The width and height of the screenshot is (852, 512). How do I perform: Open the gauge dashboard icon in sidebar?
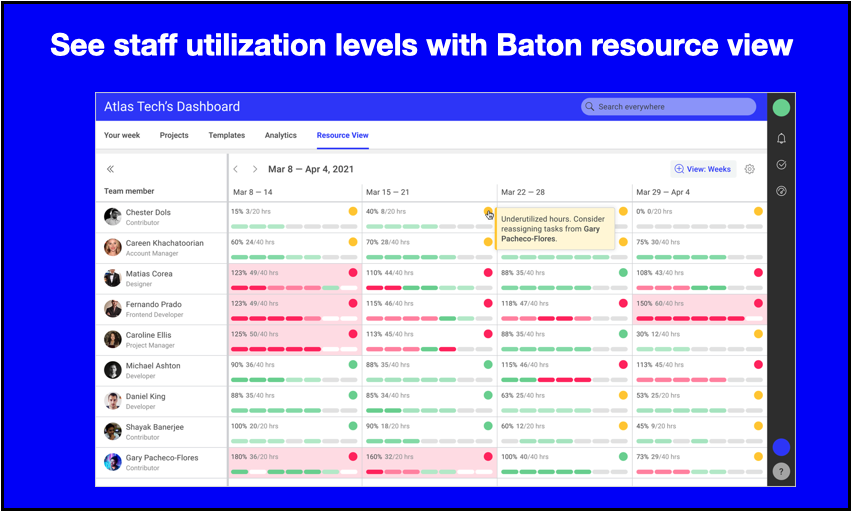click(x=781, y=191)
